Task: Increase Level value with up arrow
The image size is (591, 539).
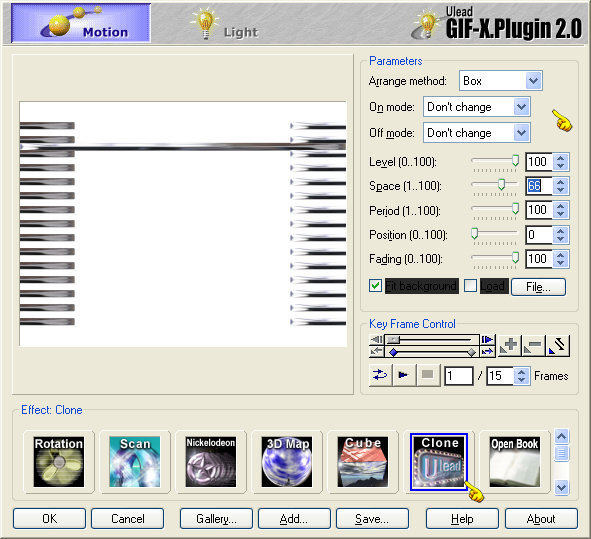Action: 560,158
